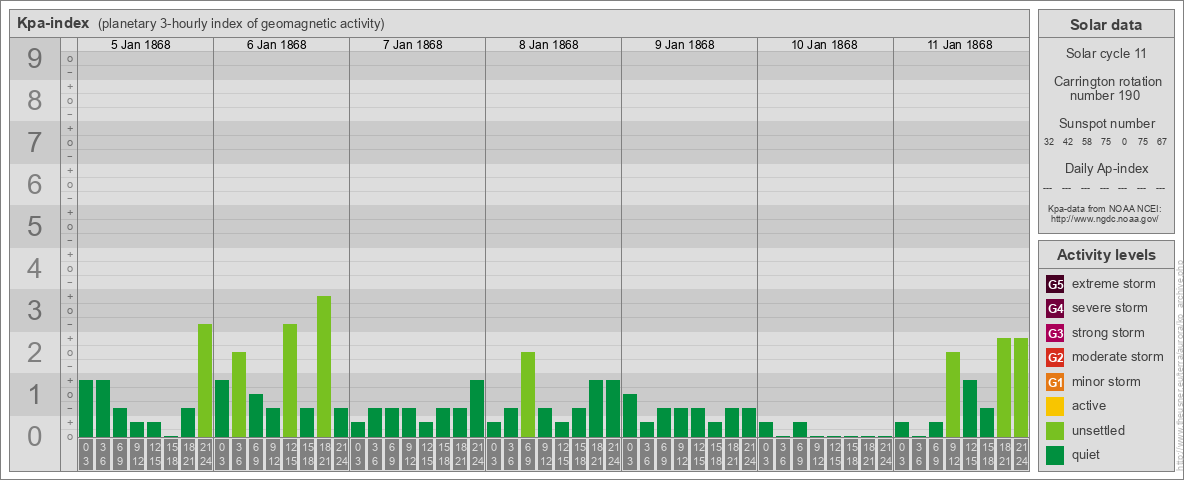Click the Kp axis number 9
This screenshot has width=1184, height=480.
[x=35, y=59]
